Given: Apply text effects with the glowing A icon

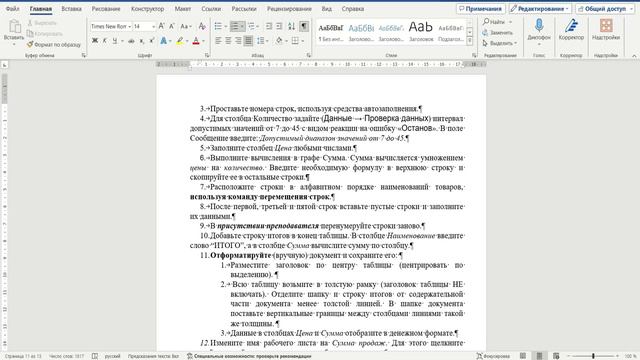Looking at the screenshot, I should [x=163, y=41].
